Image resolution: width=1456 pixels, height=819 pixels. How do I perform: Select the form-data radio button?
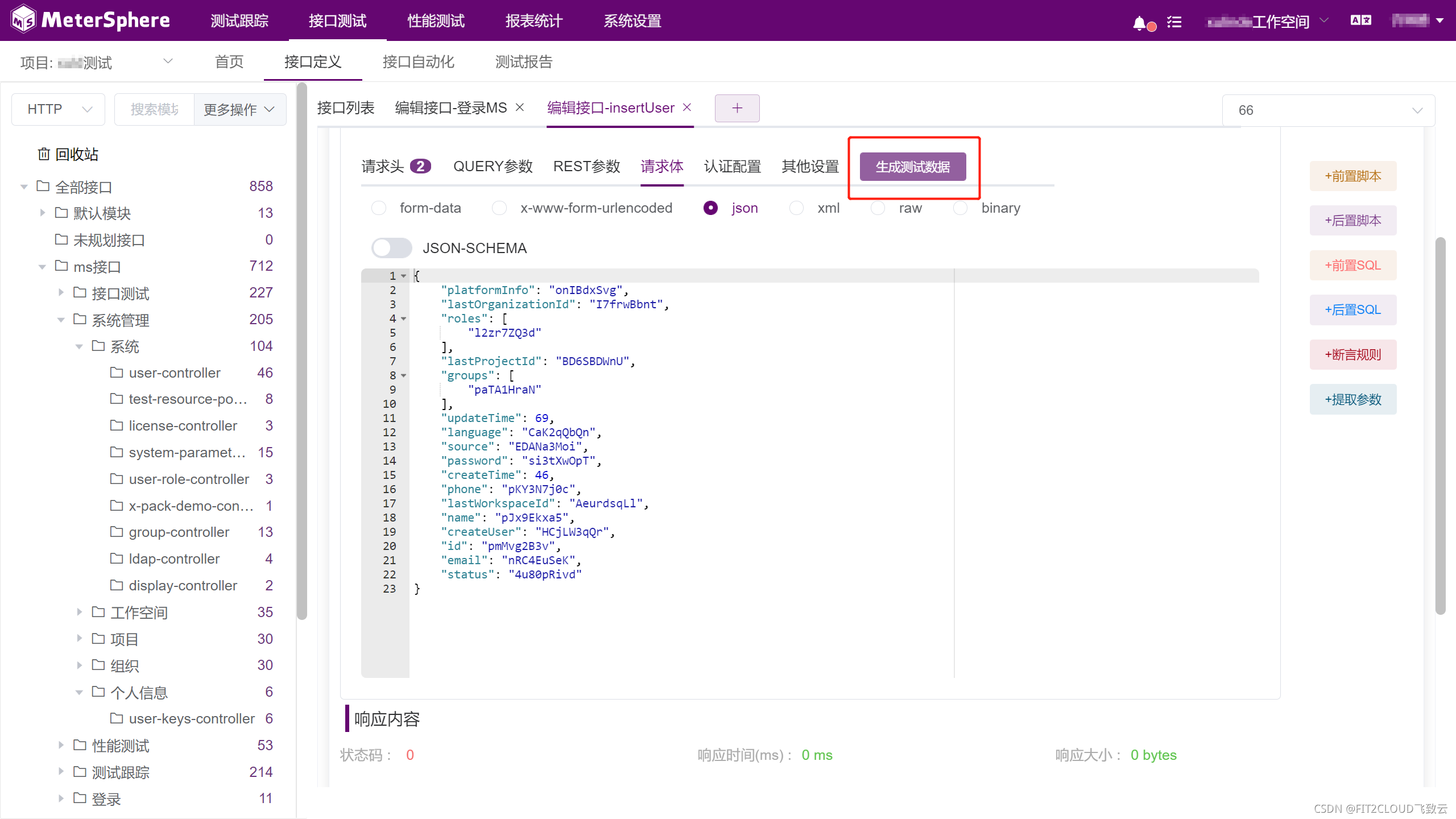pos(379,208)
